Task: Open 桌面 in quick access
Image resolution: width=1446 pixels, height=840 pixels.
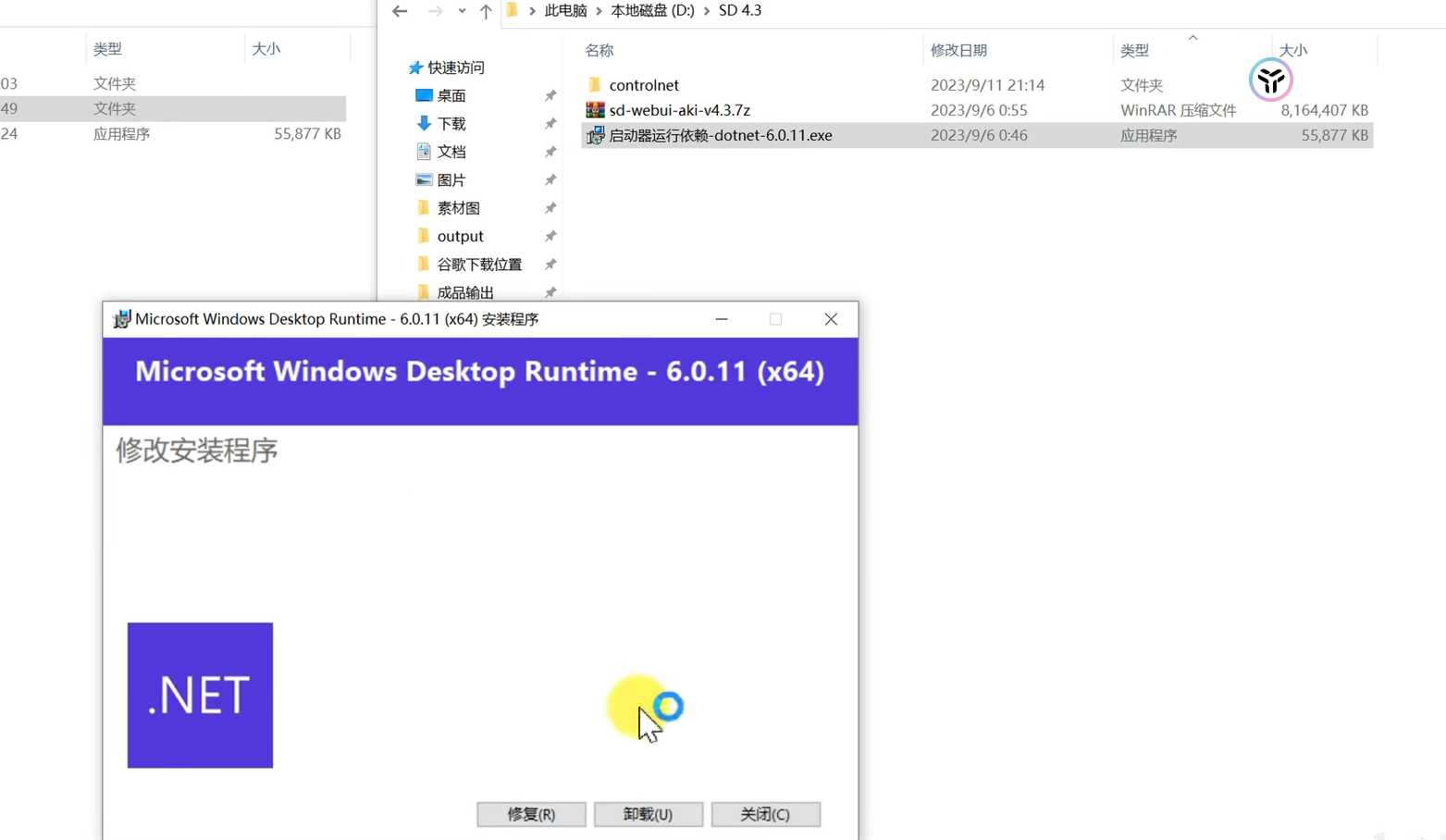Action: pyautogui.click(x=451, y=95)
